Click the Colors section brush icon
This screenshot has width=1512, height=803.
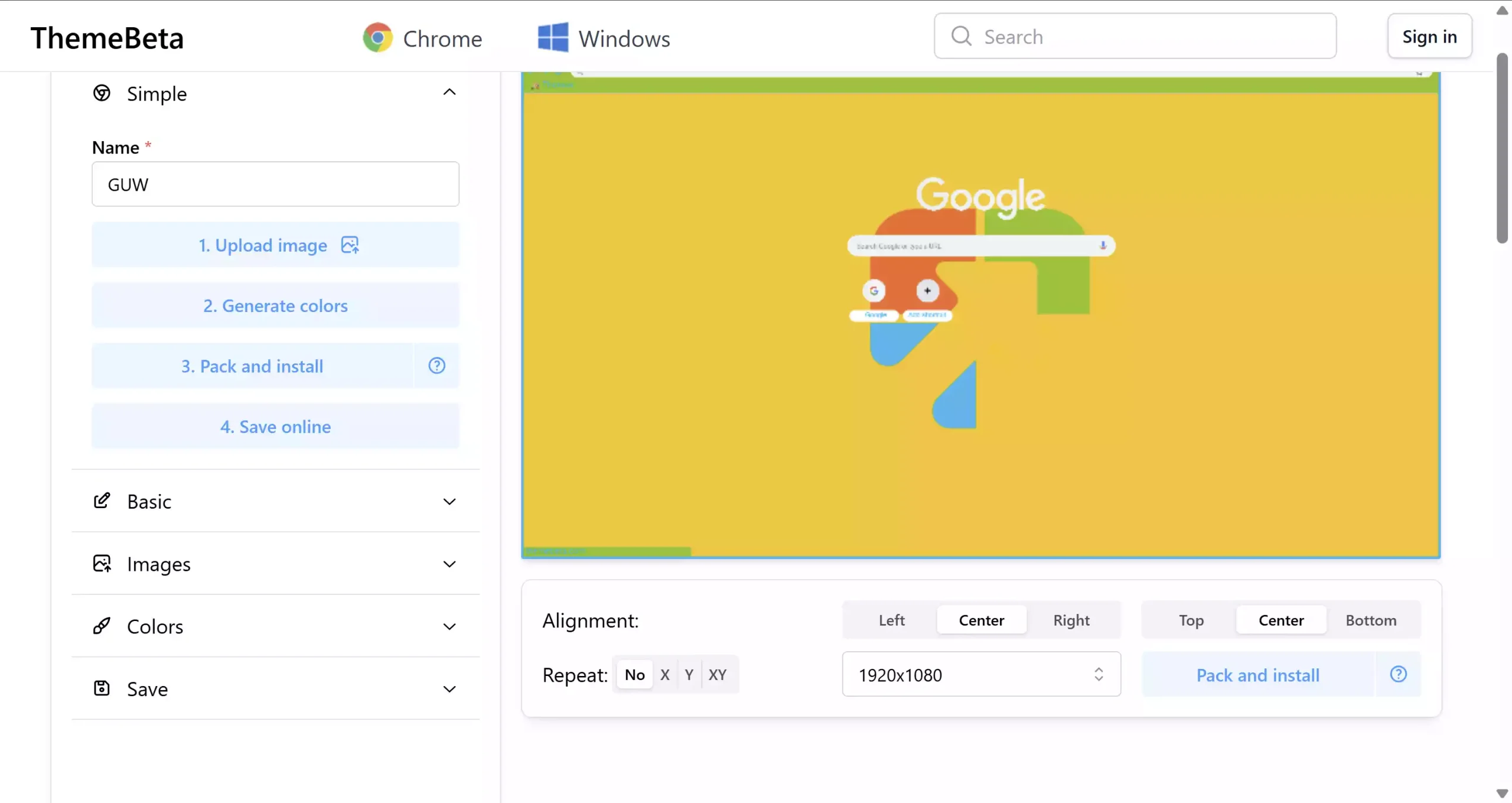102,626
